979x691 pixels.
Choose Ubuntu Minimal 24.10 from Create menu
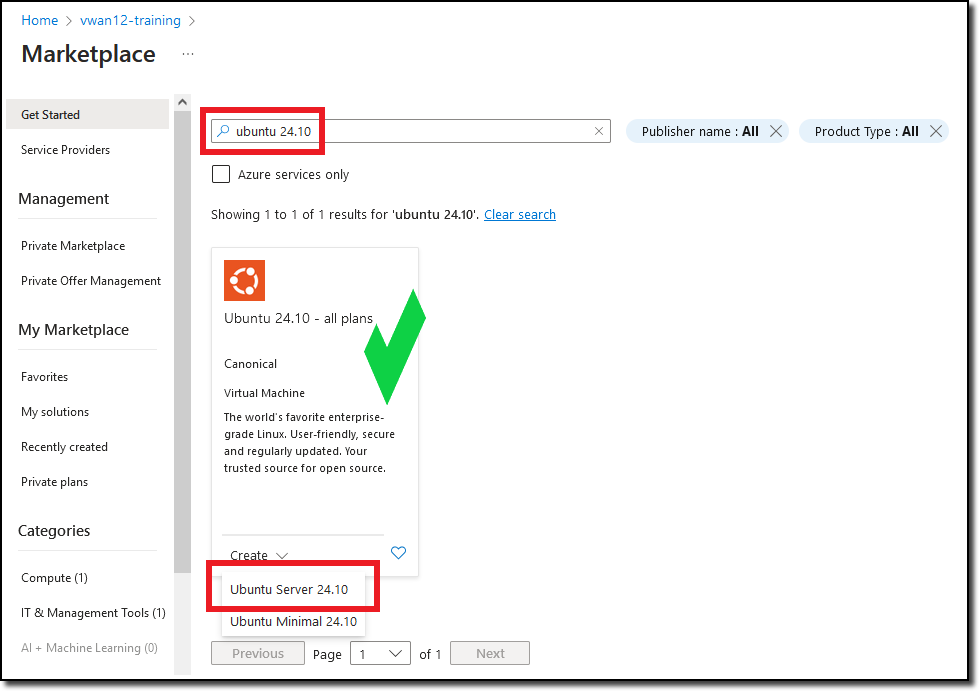(x=293, y=622)
